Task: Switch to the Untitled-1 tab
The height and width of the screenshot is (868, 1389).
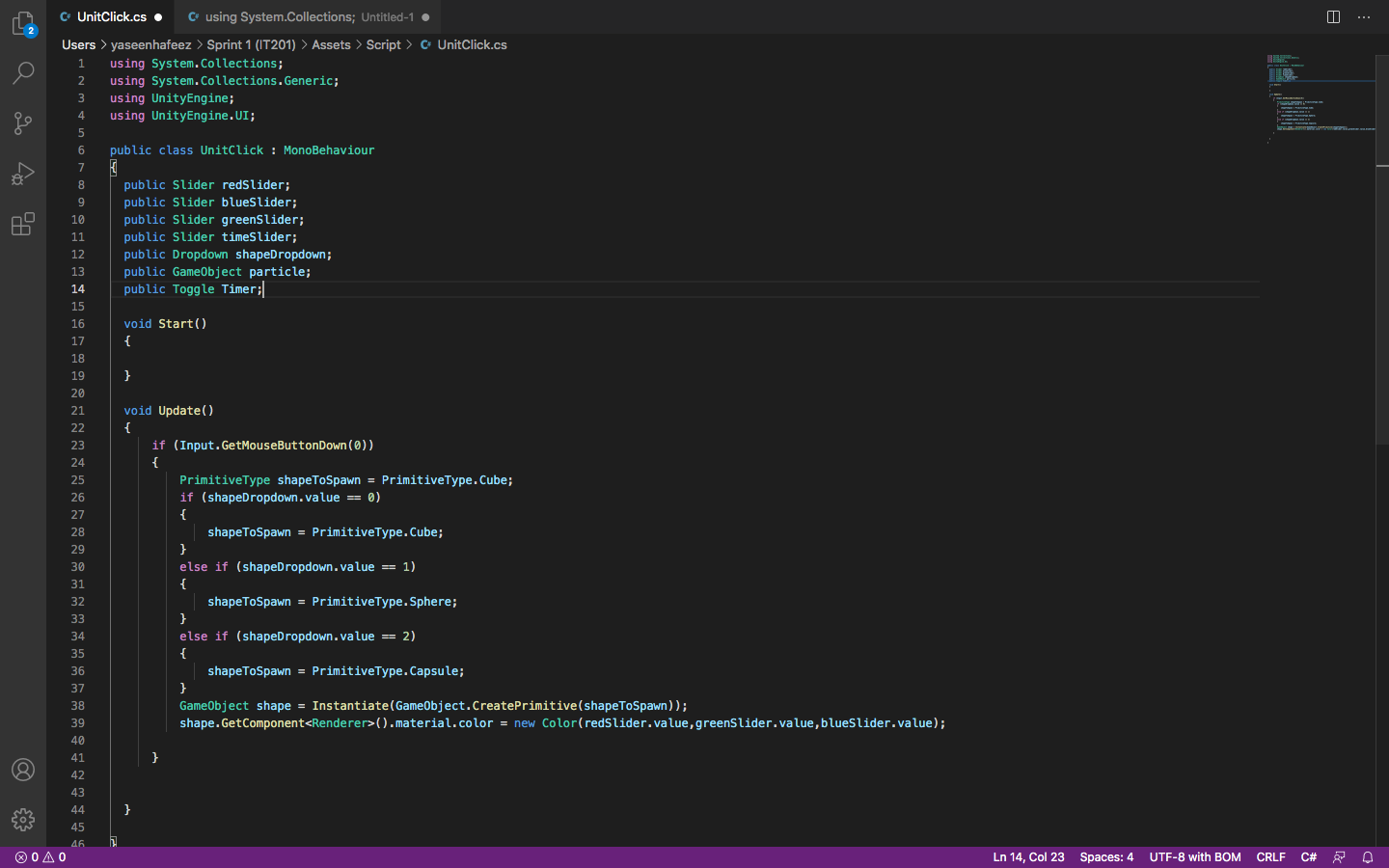Action: [310, 16]
